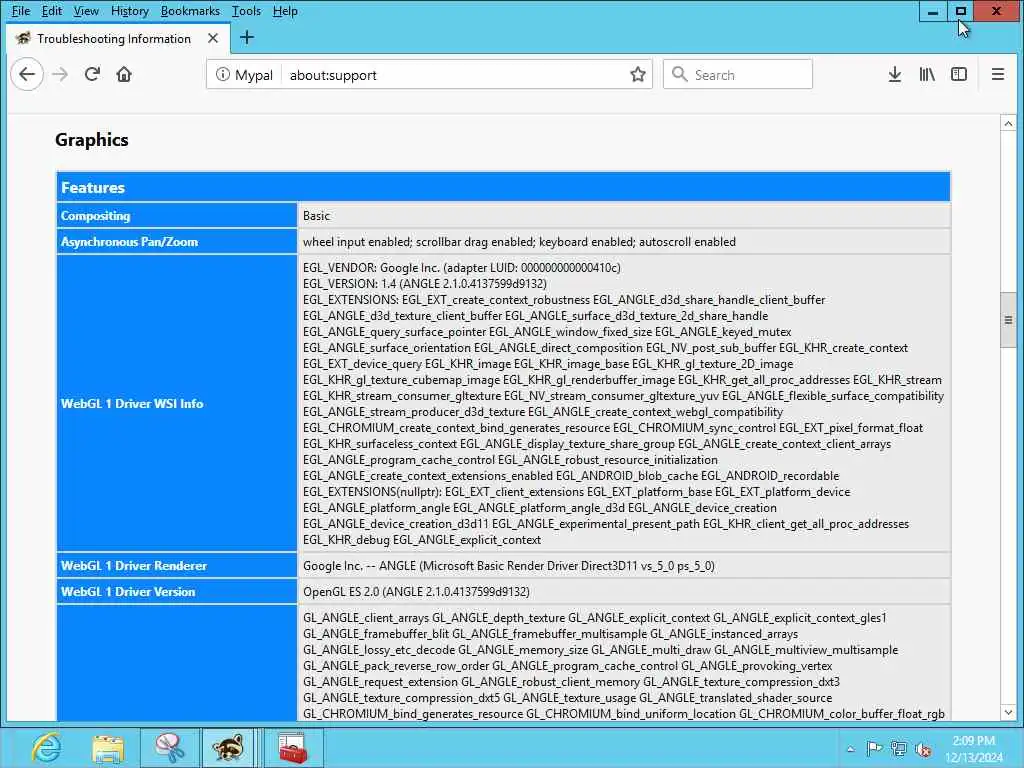Click the OpenGL ES 2.0 version value
The height and width of the screenshot is (768, 1024).
pos(416,592)
